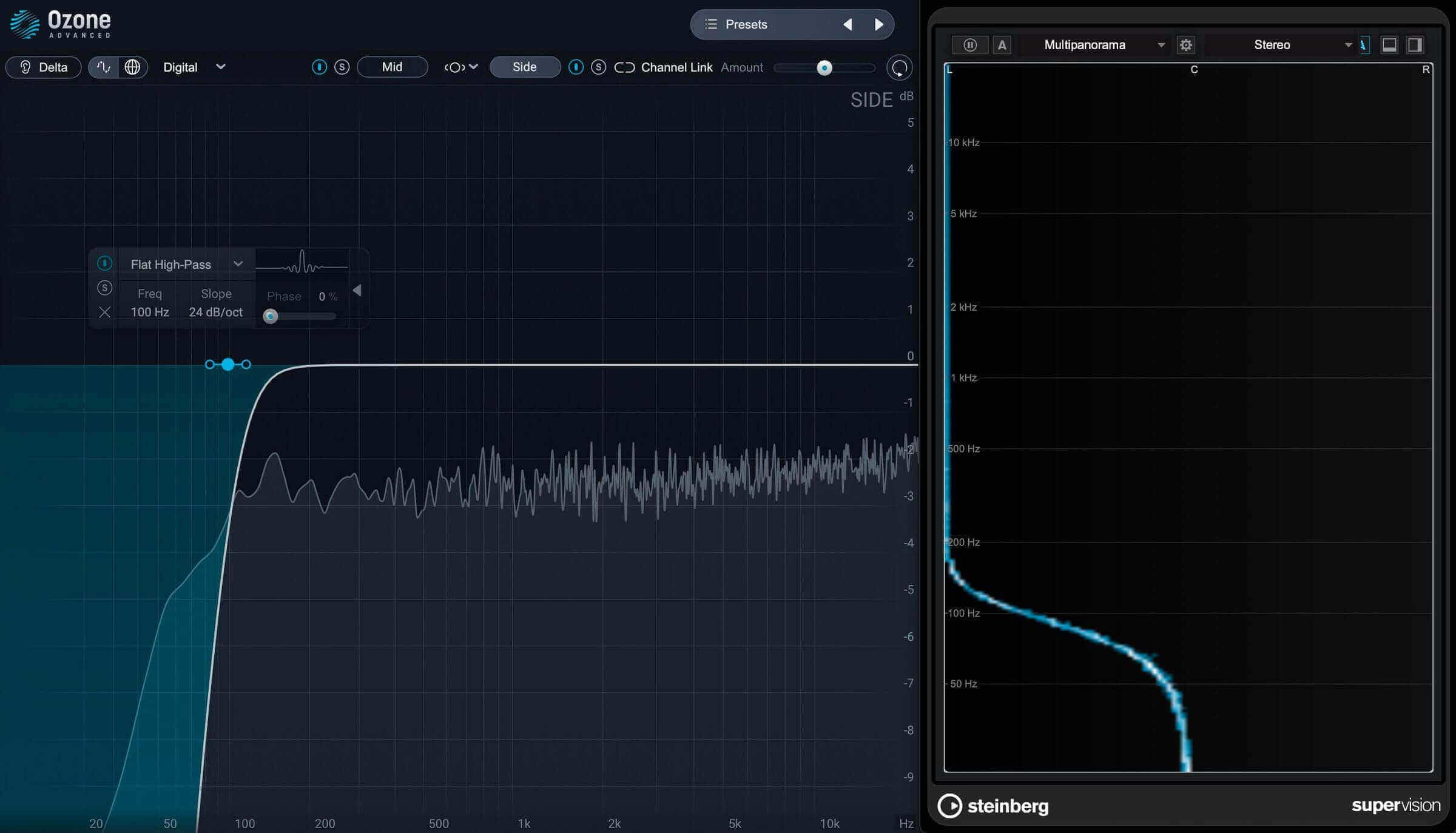This screenshot has width=1456, height=833.
Task: Switch to the Side tab
Action: pyautogui.click(x=525, y=67)
